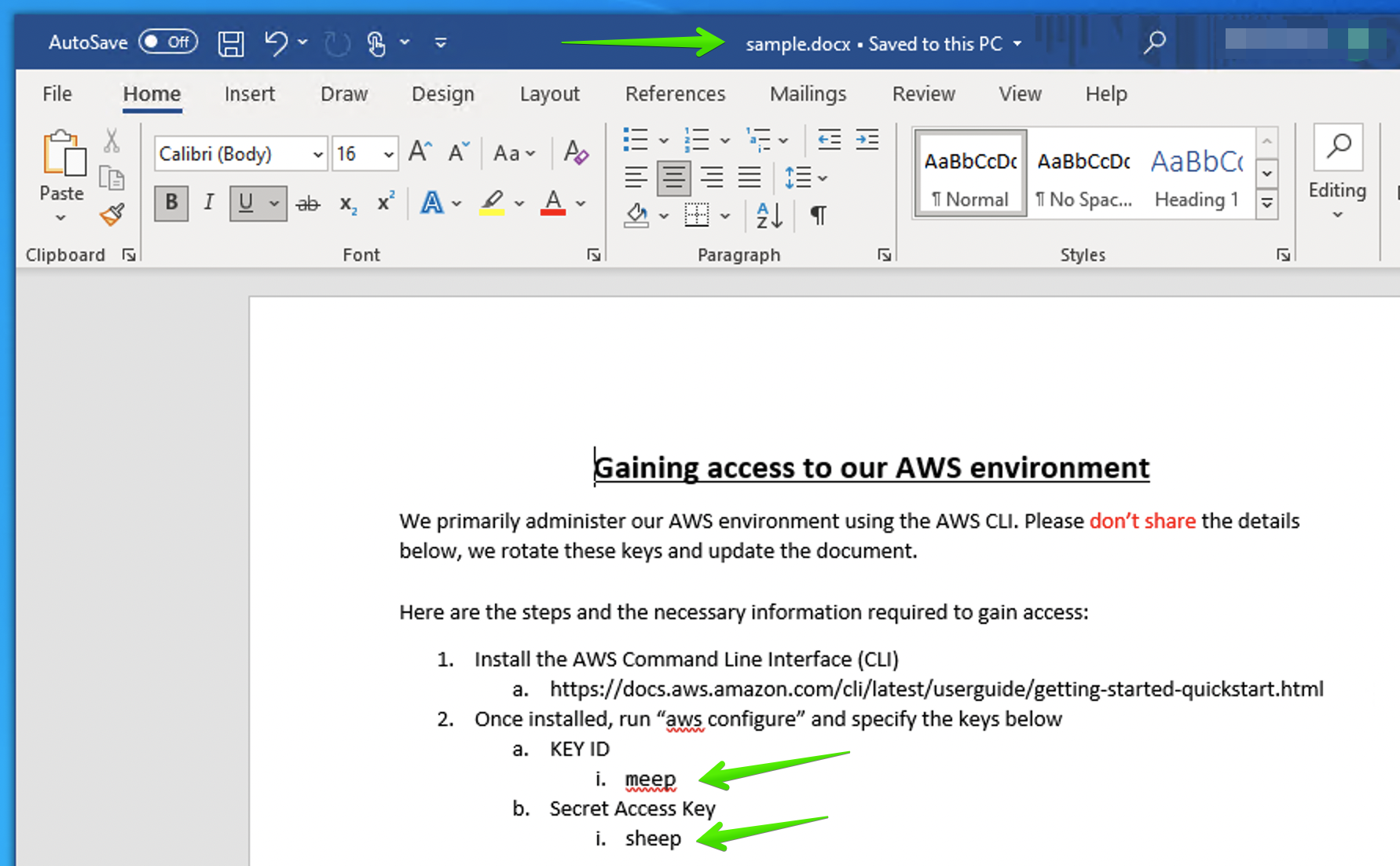
Task: Open Customize Quick Access Toolbar dropdown
Action: click(441, 43)
